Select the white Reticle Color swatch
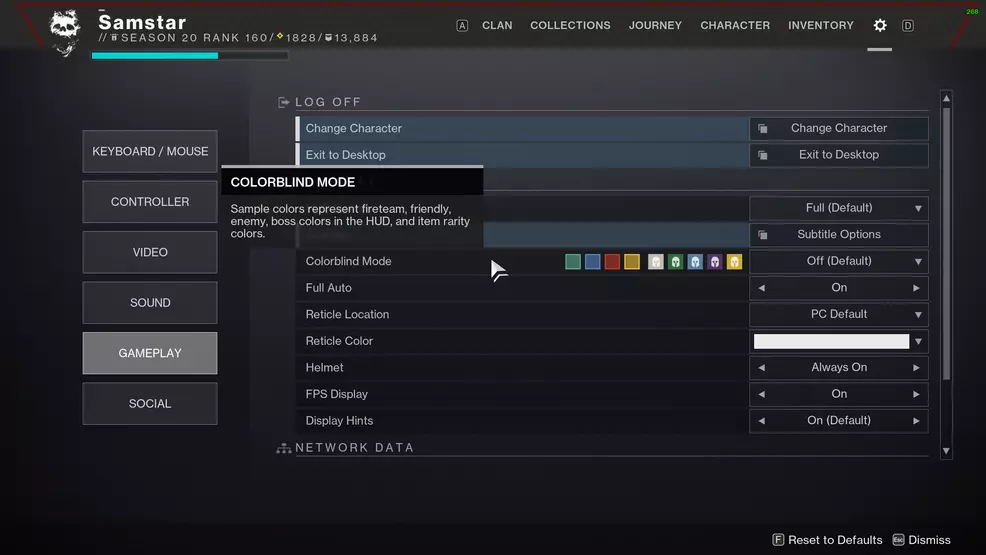The image size is (986, 555). click(831, 341)
